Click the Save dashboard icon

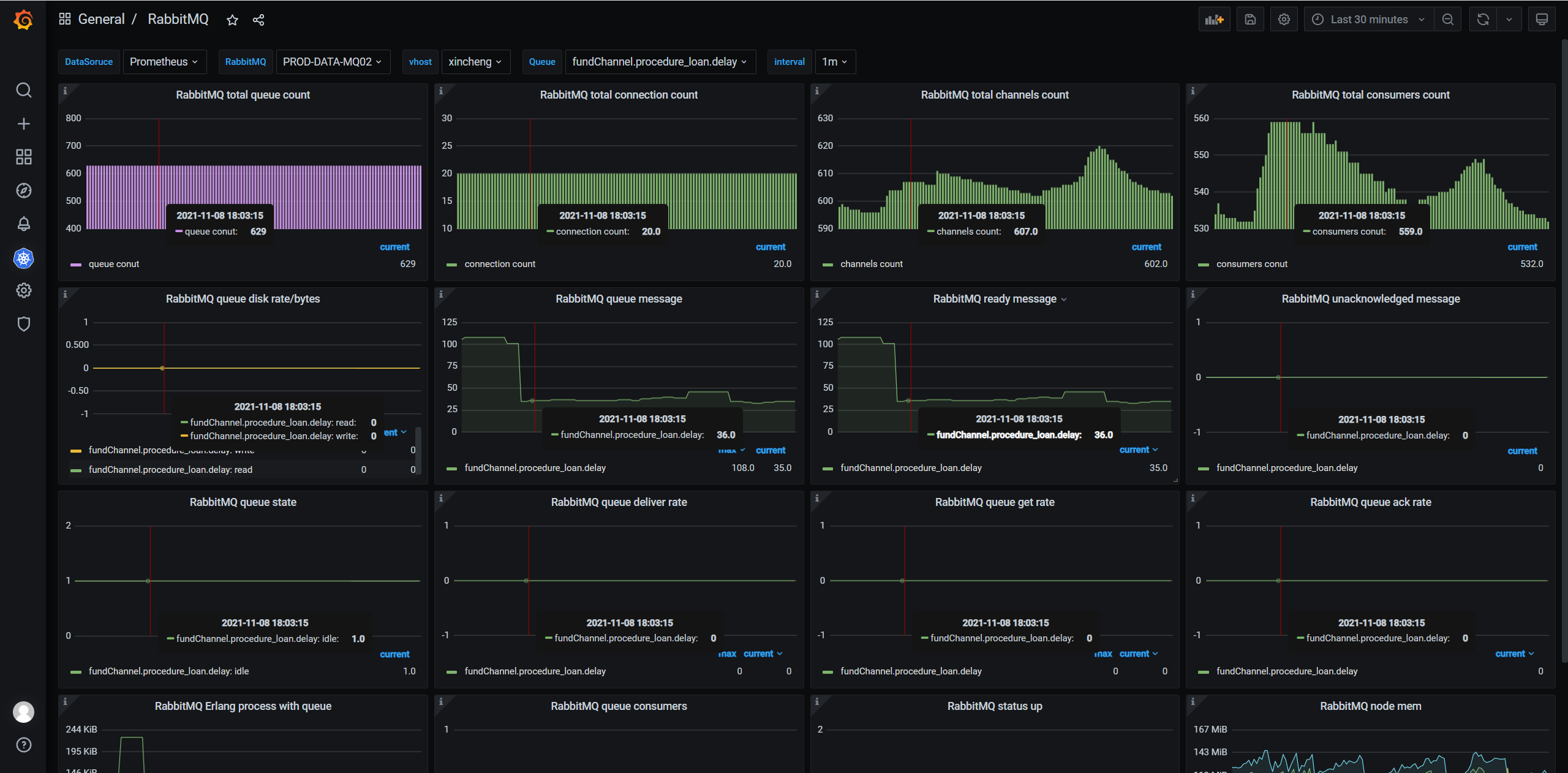1250,20
